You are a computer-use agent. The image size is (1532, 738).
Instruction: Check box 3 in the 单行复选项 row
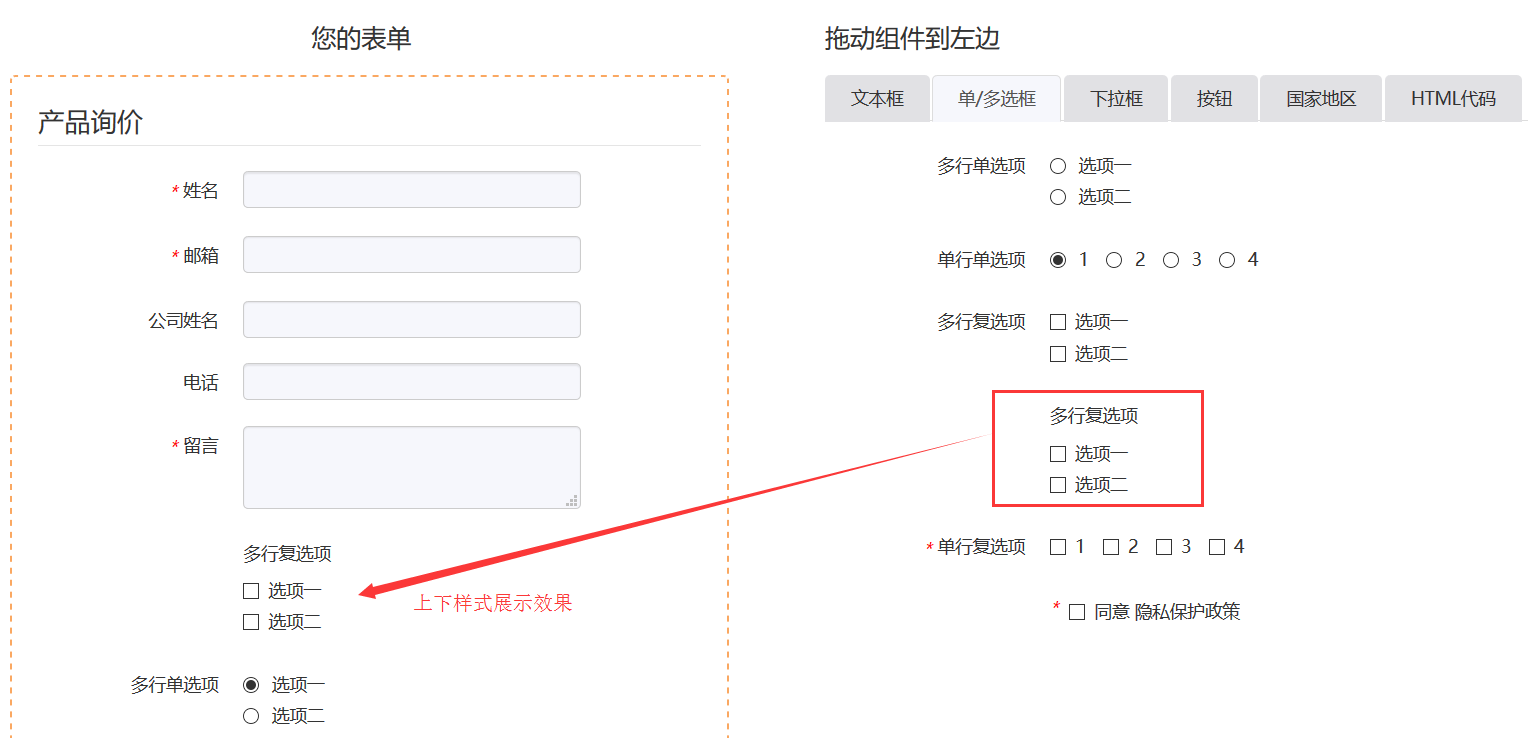[x=1163, y=546]
